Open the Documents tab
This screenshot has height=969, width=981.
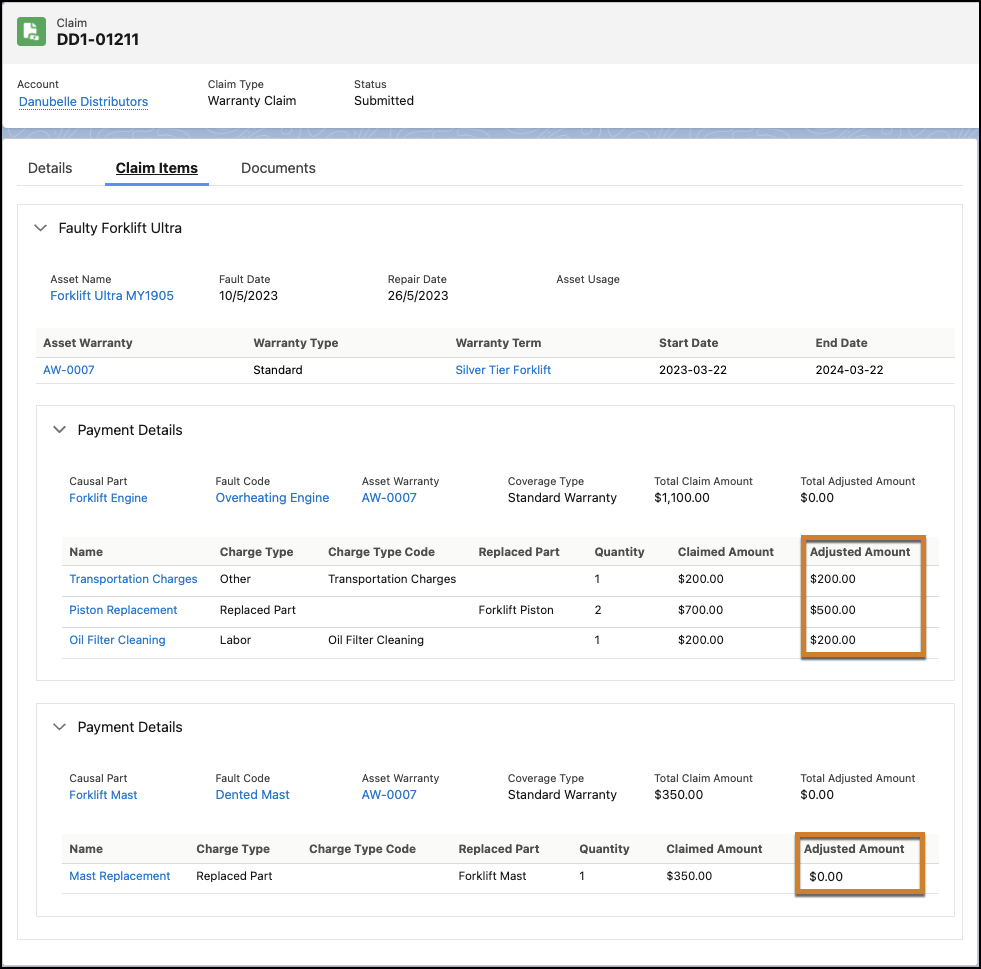(278, 168)
